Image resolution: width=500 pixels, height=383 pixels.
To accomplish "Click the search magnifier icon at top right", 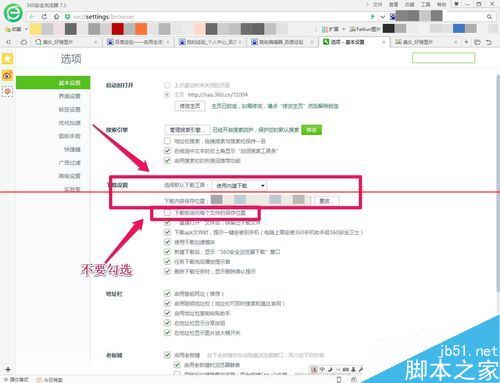I will tap(489, 16).
